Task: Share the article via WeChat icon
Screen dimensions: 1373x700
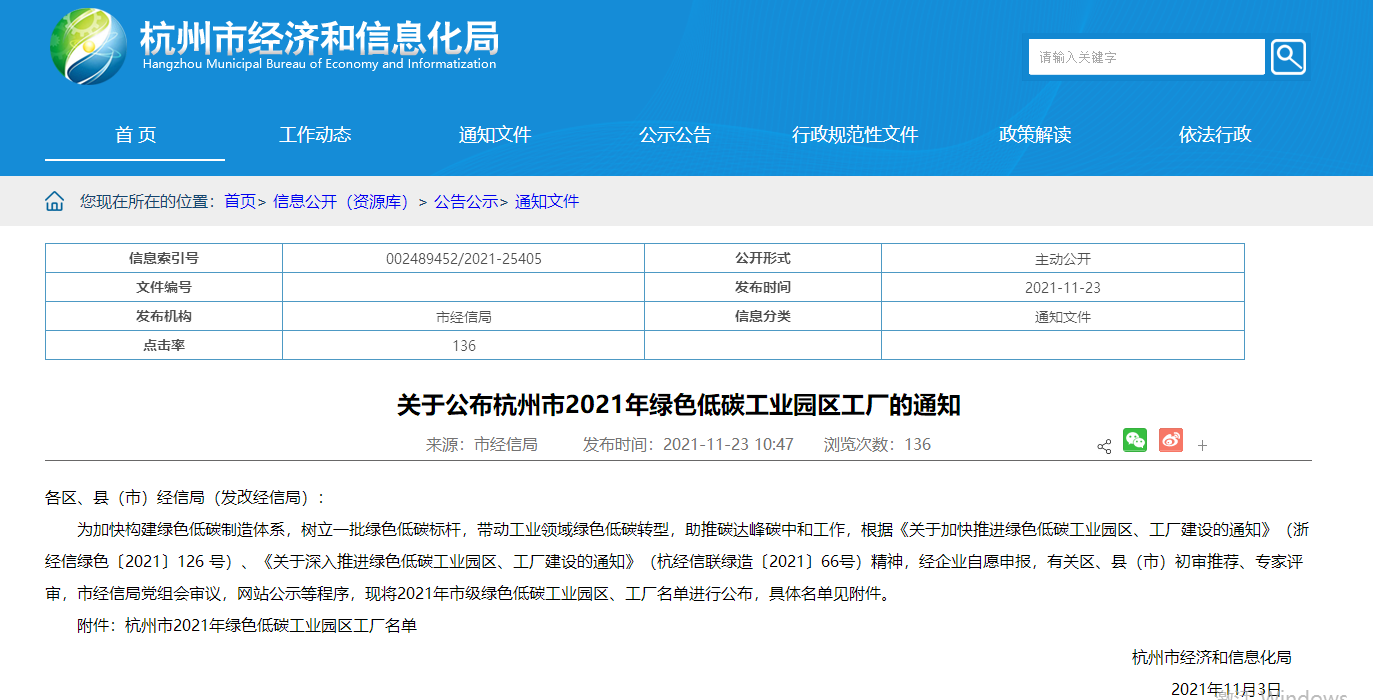Action: pyautogui.click(x=1135, y=440)
